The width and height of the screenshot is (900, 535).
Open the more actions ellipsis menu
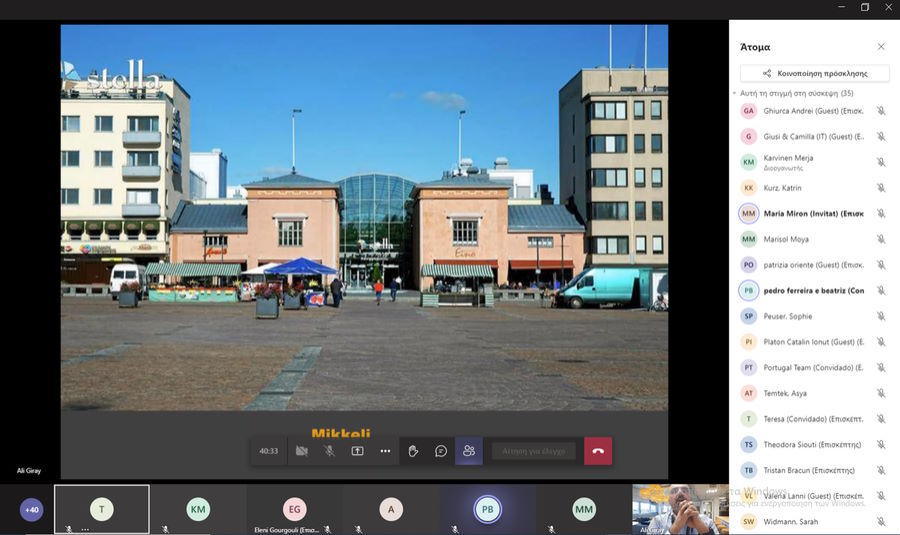[x=385, y=451]
